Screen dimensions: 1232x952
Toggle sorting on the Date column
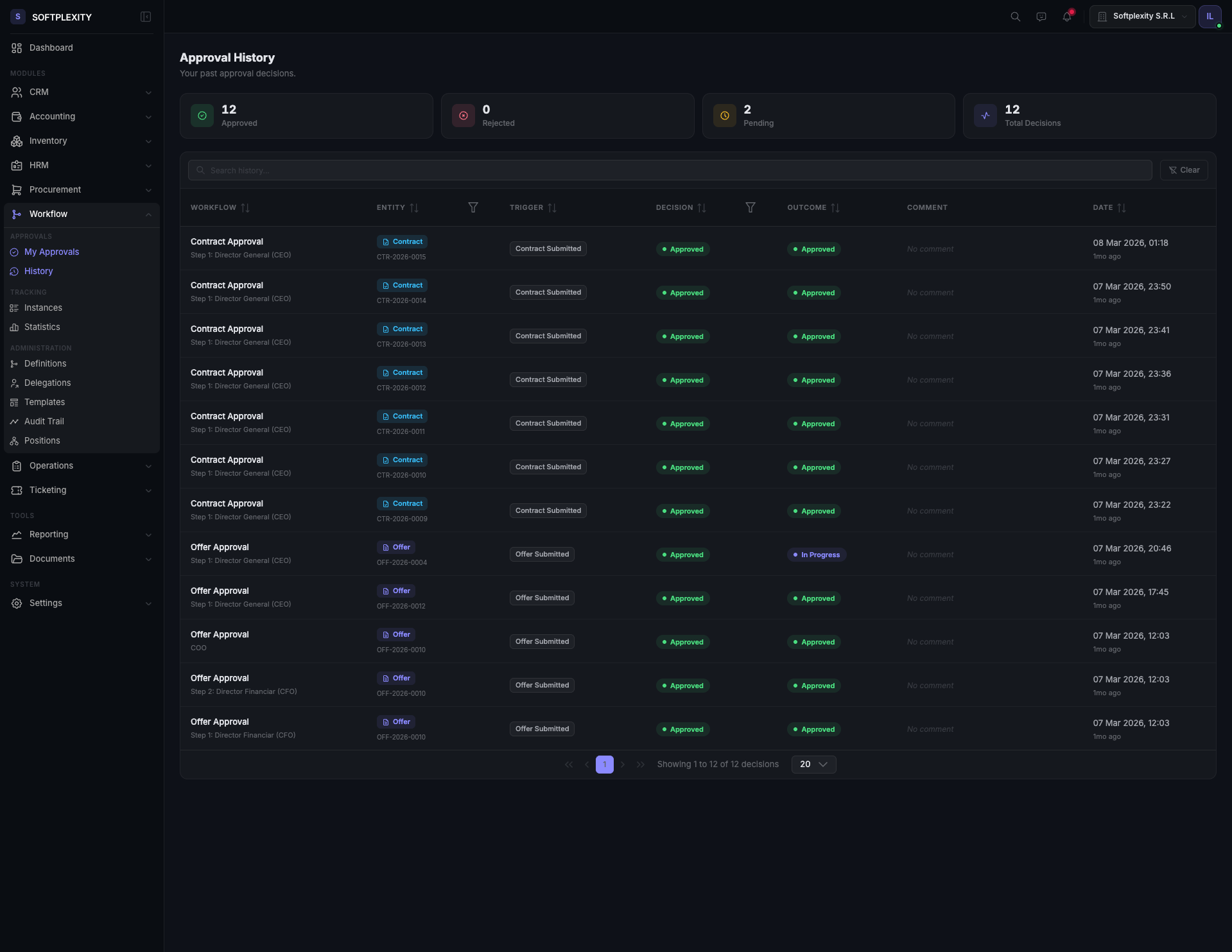point(1122,207)
